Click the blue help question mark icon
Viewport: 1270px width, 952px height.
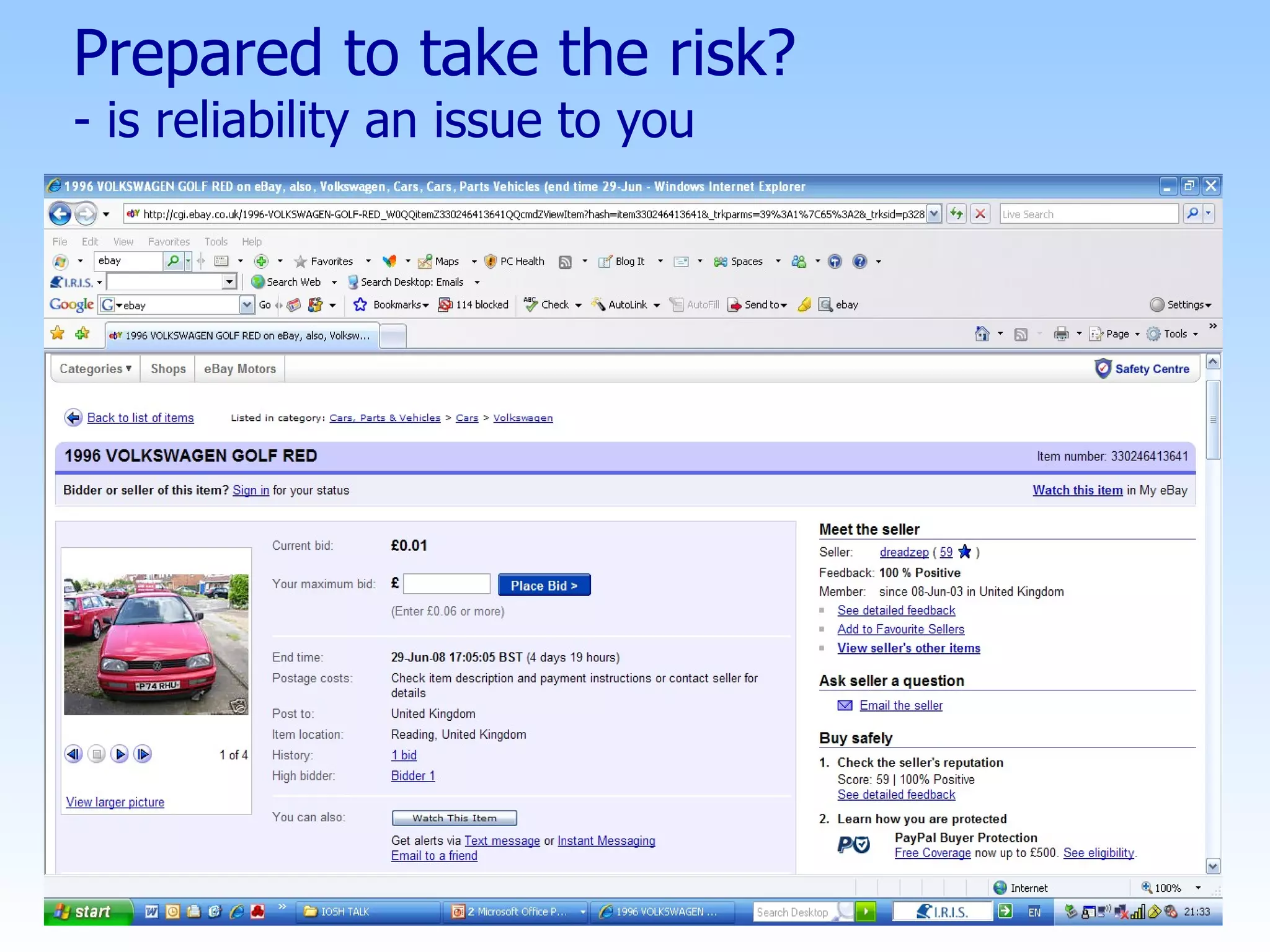point(859,262)
